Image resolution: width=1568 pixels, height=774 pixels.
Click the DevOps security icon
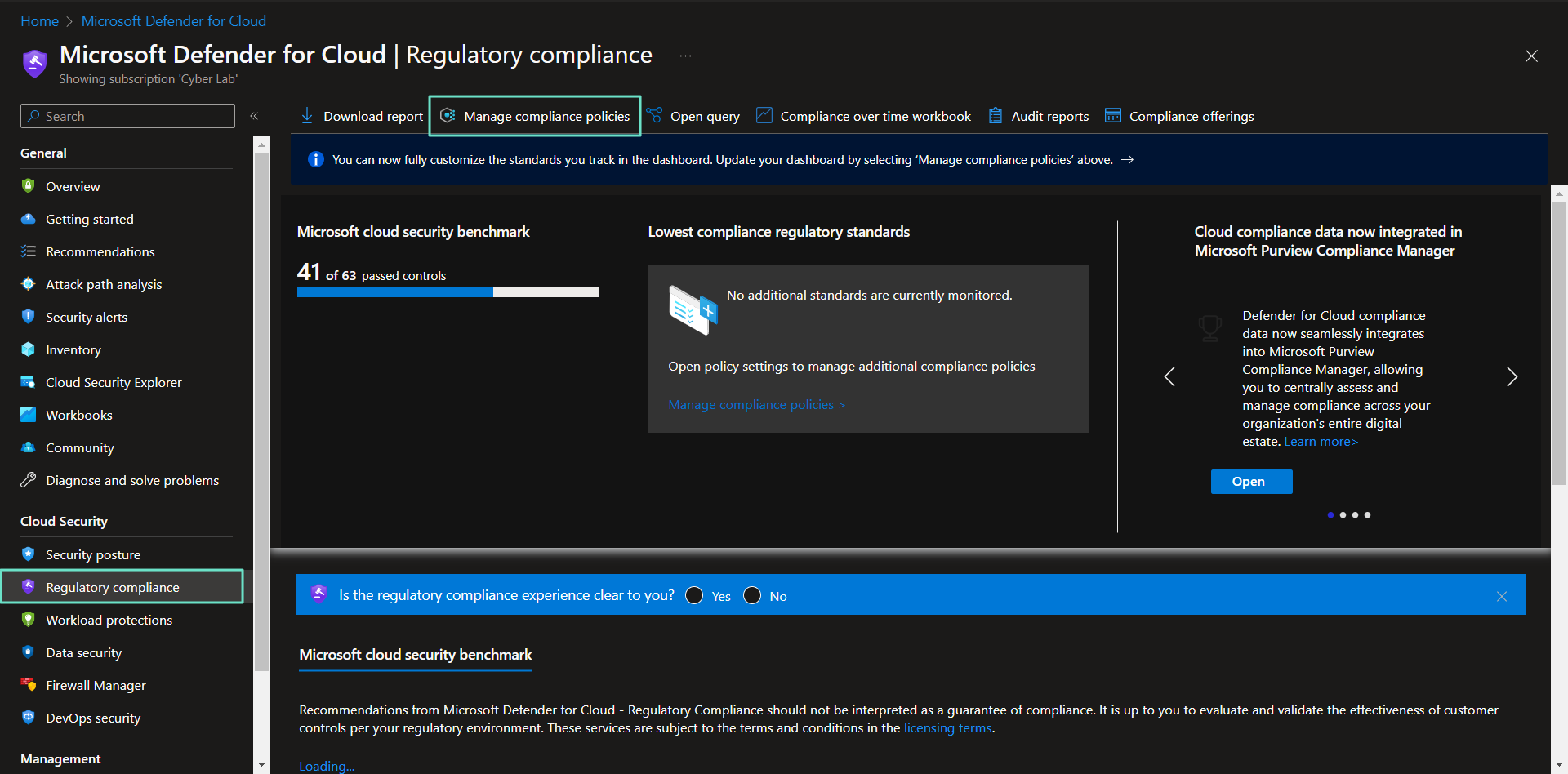pyautogui.click(x=28, y=717)
